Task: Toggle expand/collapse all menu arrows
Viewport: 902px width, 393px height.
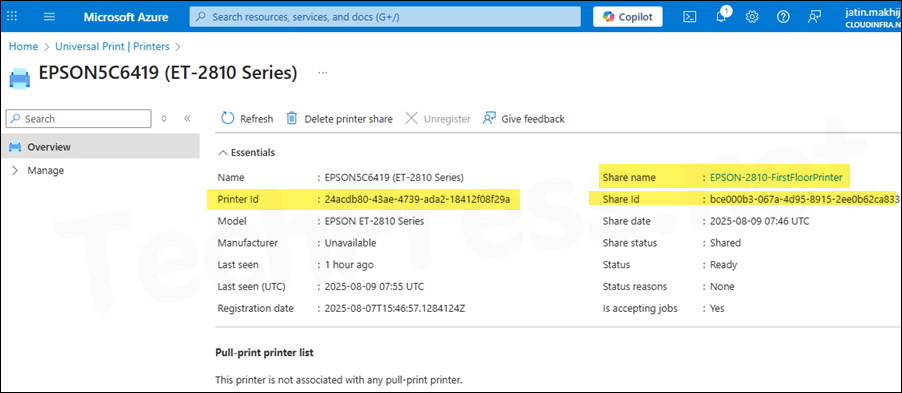Action: [x=163, y=119]
